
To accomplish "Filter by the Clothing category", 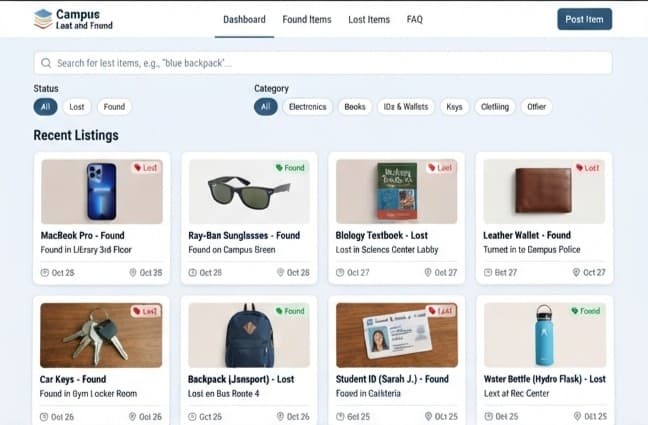I will [495, 107].
